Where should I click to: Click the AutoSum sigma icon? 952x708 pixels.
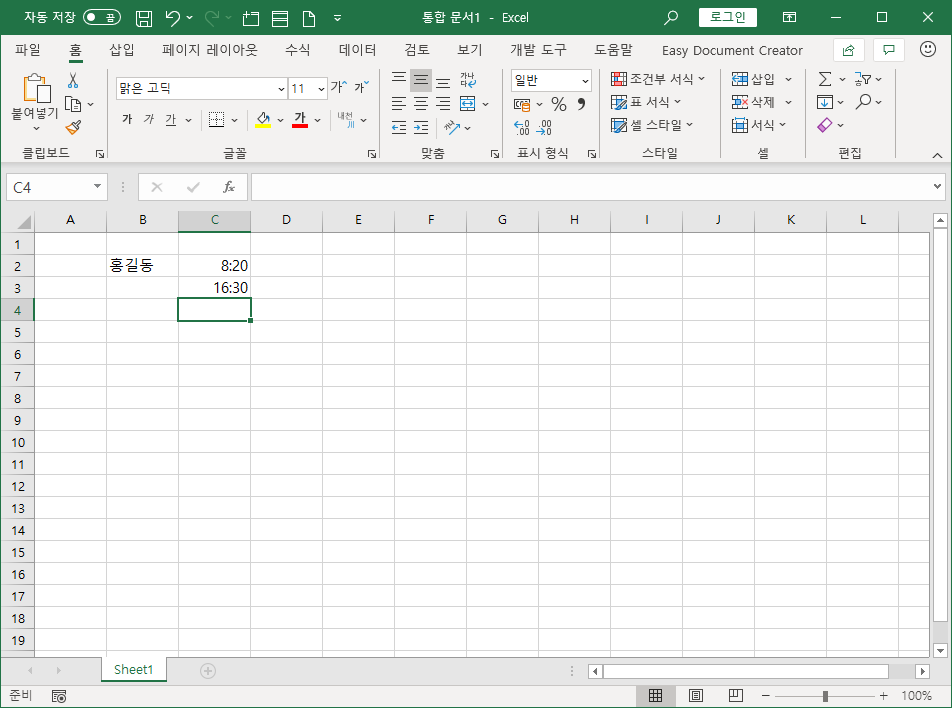[x=824, y=79]
